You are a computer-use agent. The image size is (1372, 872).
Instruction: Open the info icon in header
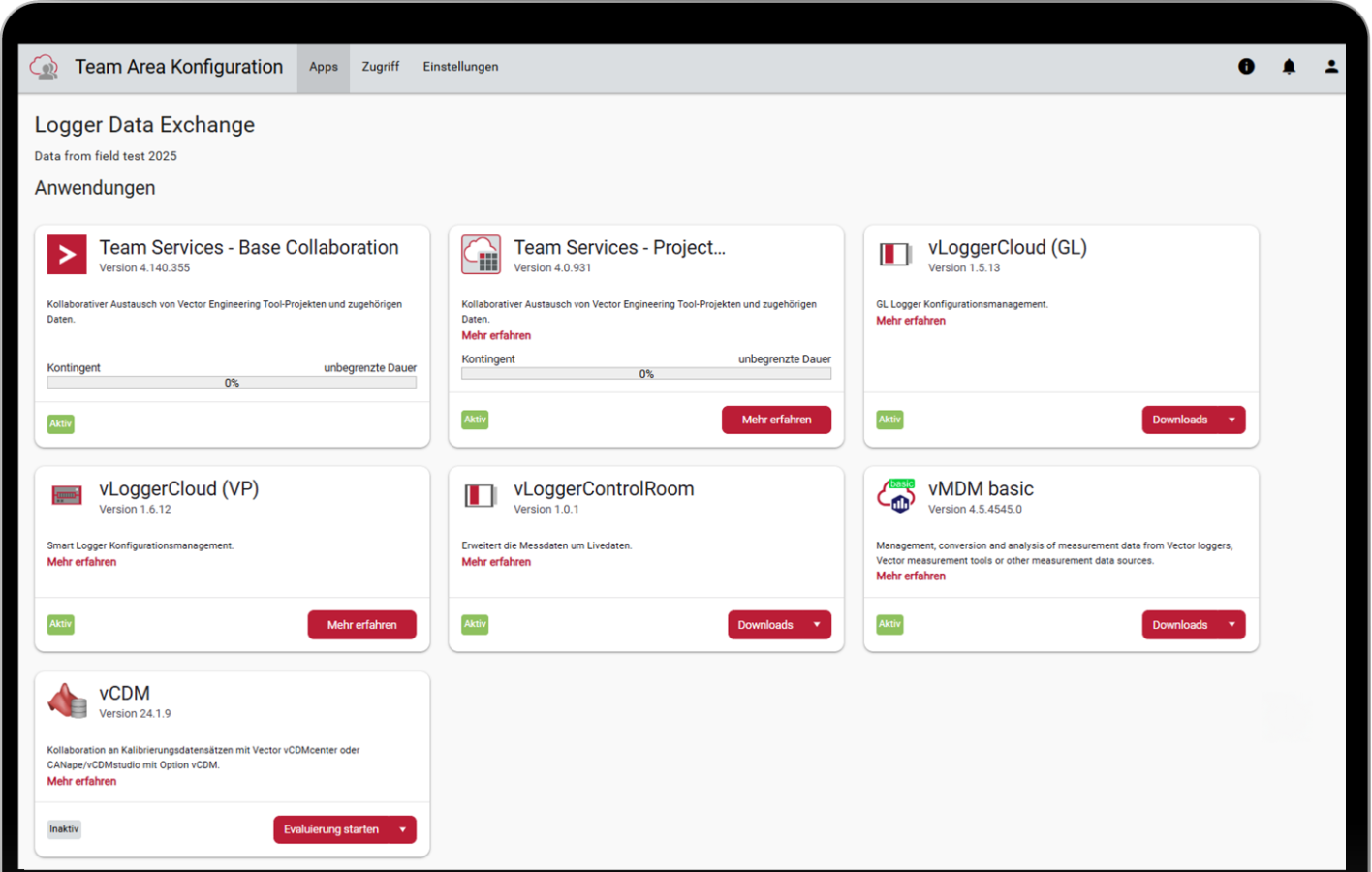(1246, 67)
